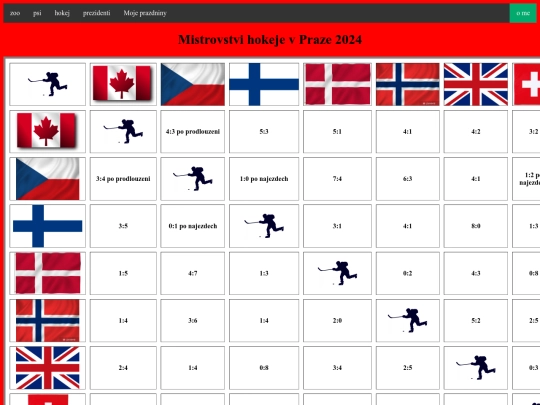Click the UK flag in header row
Image resolution: width=540 pixels, height=405 pixels.
coord(476,84)
